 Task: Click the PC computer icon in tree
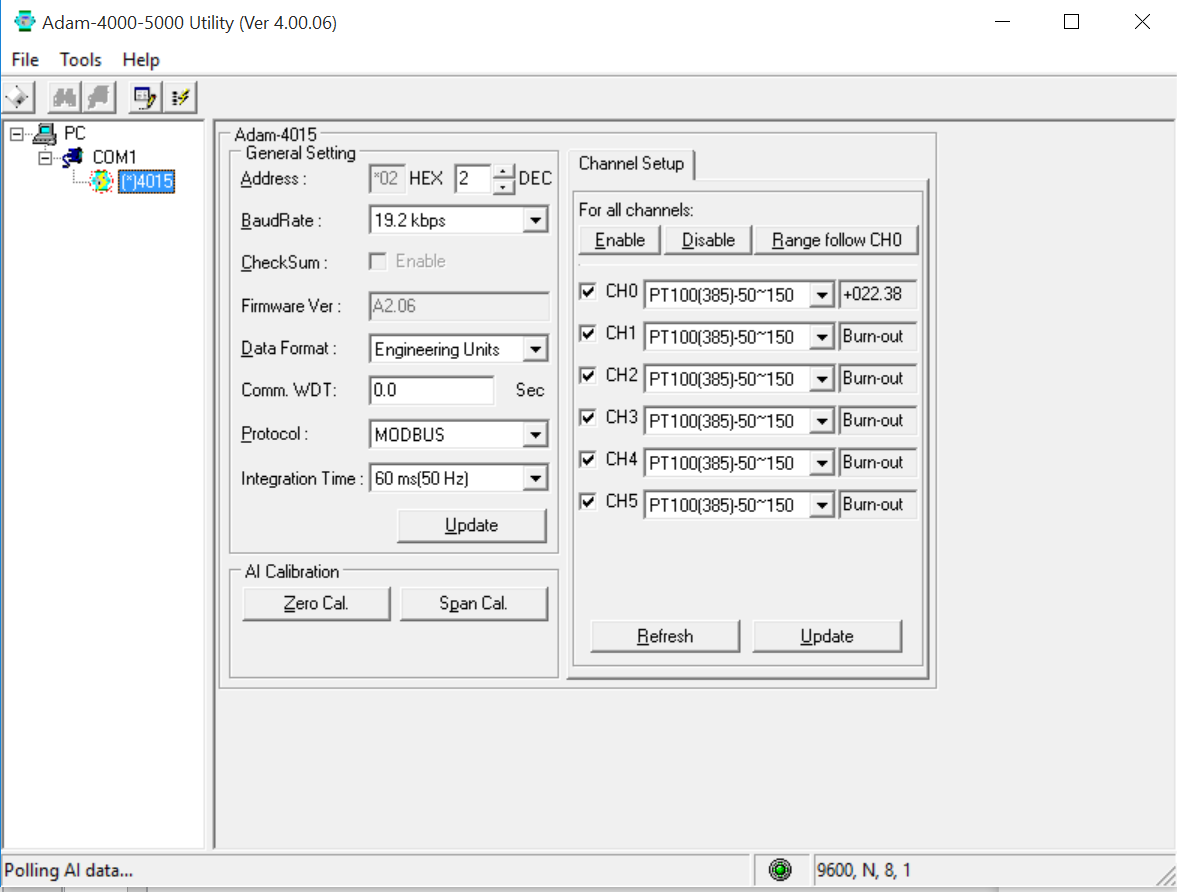[45, 134]
